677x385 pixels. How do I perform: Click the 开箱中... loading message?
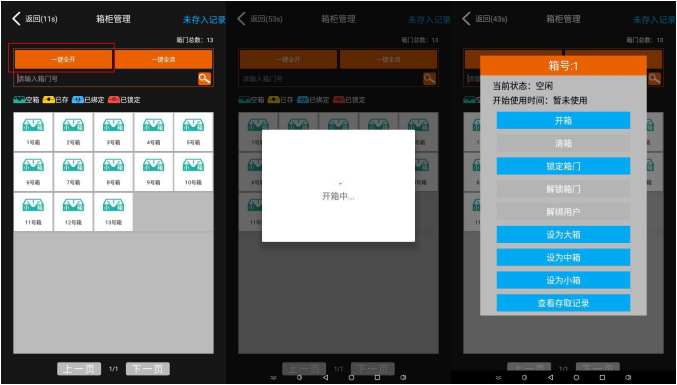(x=338, y=196)
